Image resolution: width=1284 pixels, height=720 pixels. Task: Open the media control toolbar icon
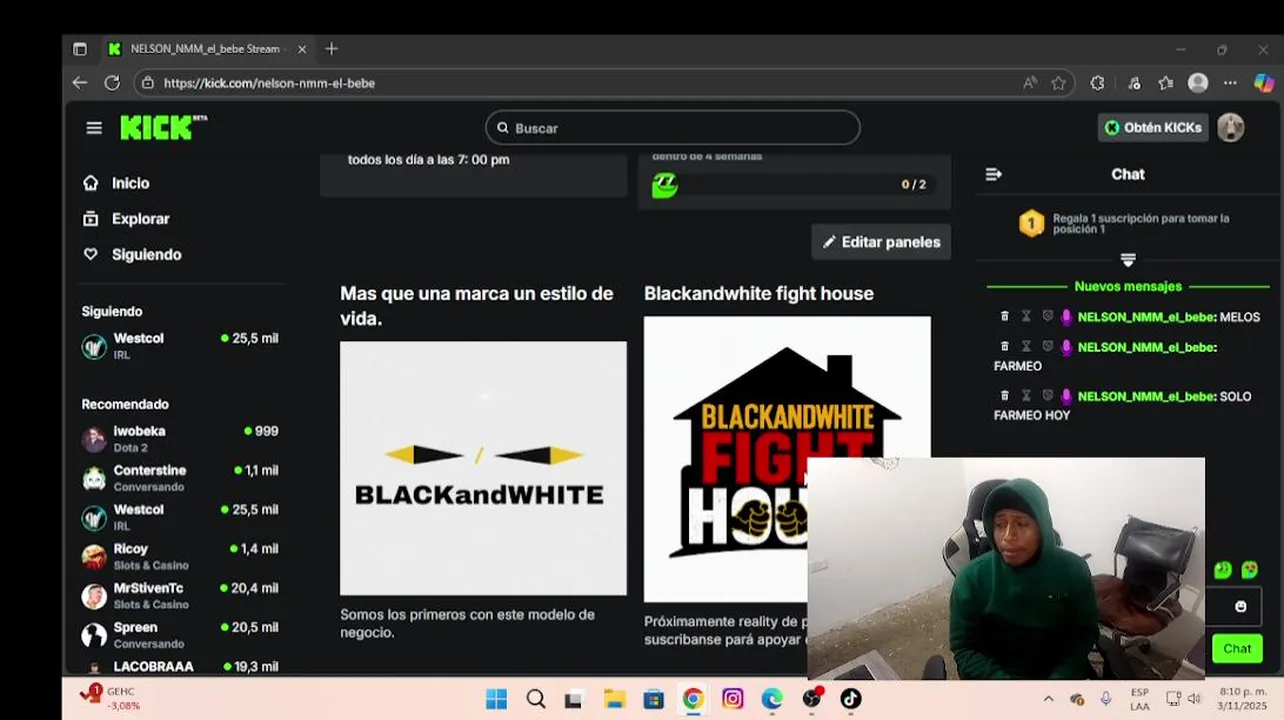1134,83
